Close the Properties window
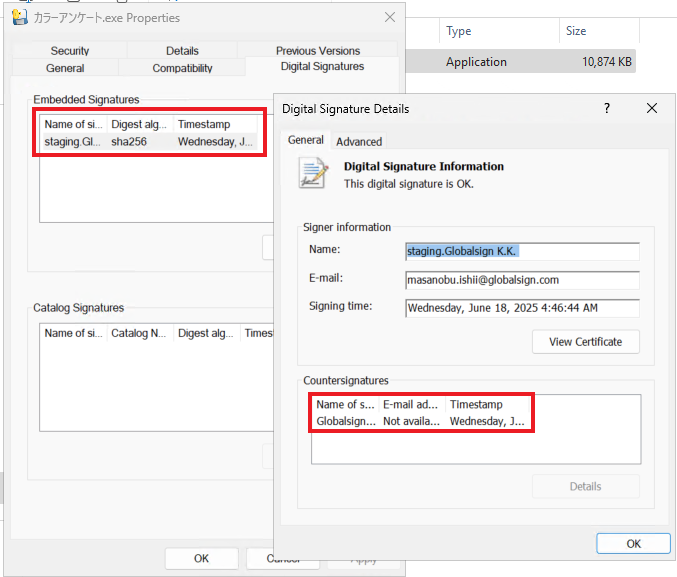 pos(389,18)
